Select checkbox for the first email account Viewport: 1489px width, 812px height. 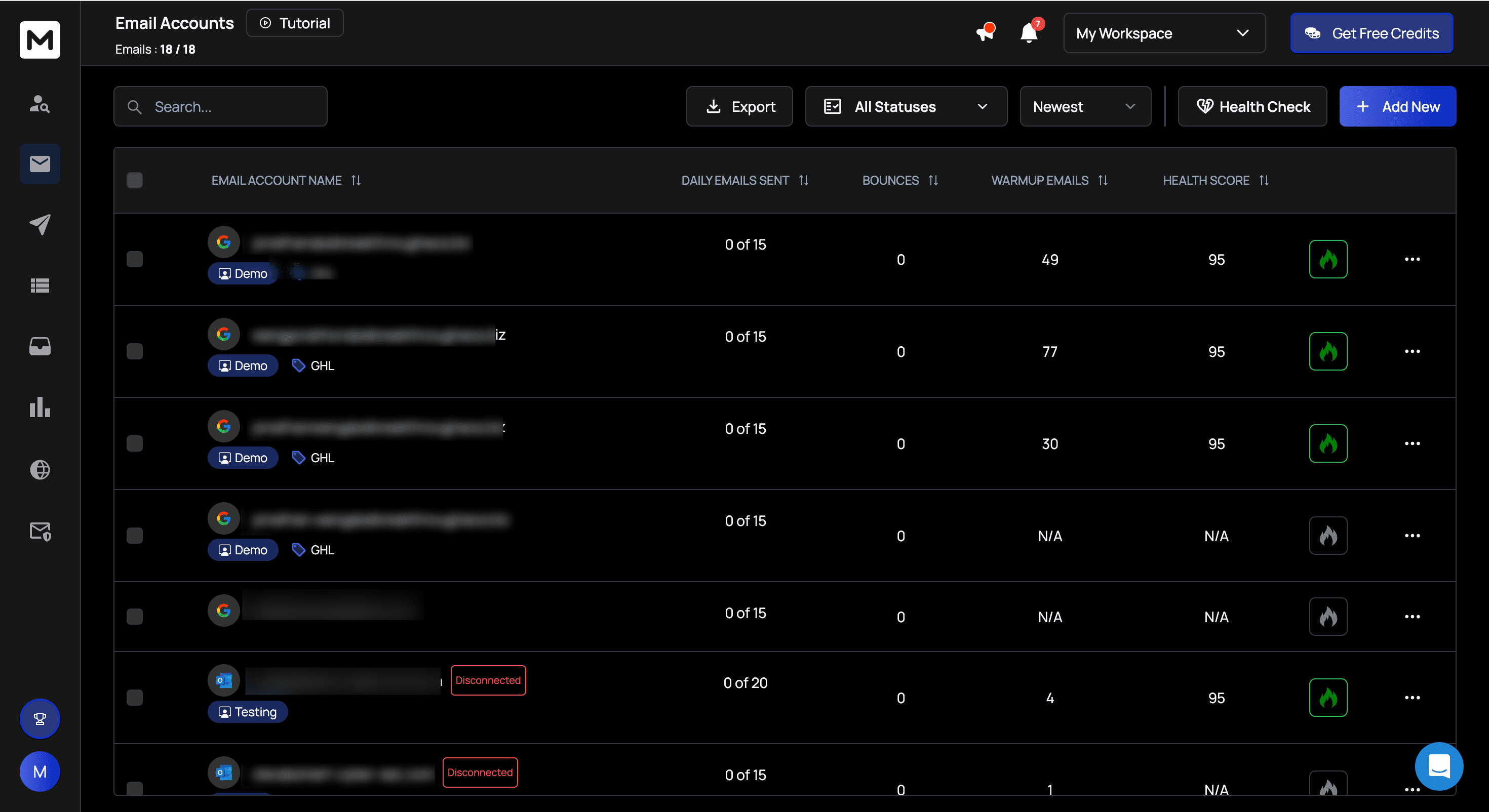pos(135,260)
